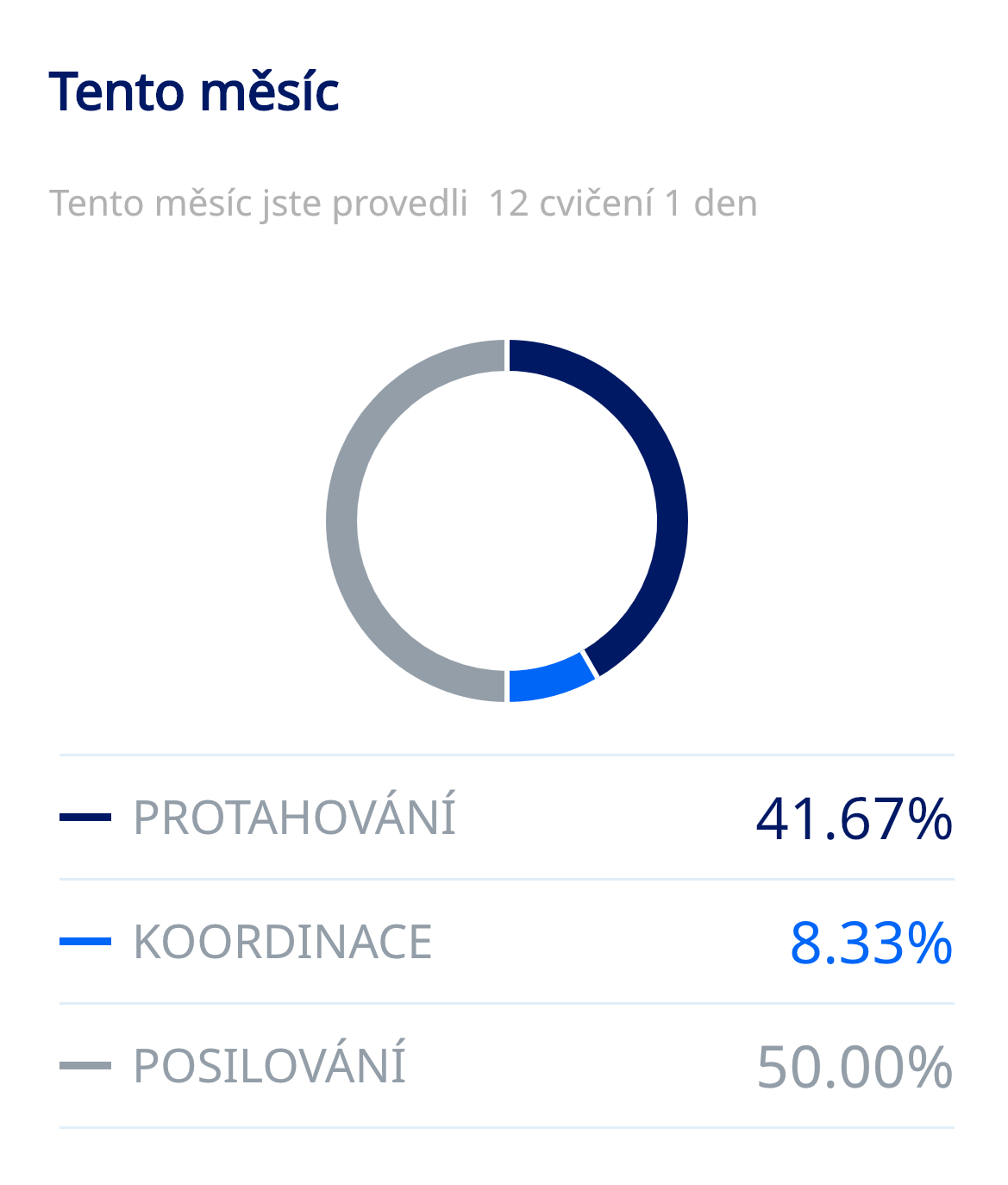
Task: Click the divider between KOORDINACE and POSILOVÁNÍ
Action: (x=507, y=1003)
